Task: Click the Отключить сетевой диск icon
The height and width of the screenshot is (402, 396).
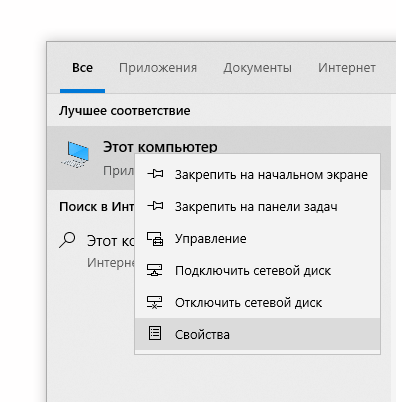Action: (x=155, y=302)
